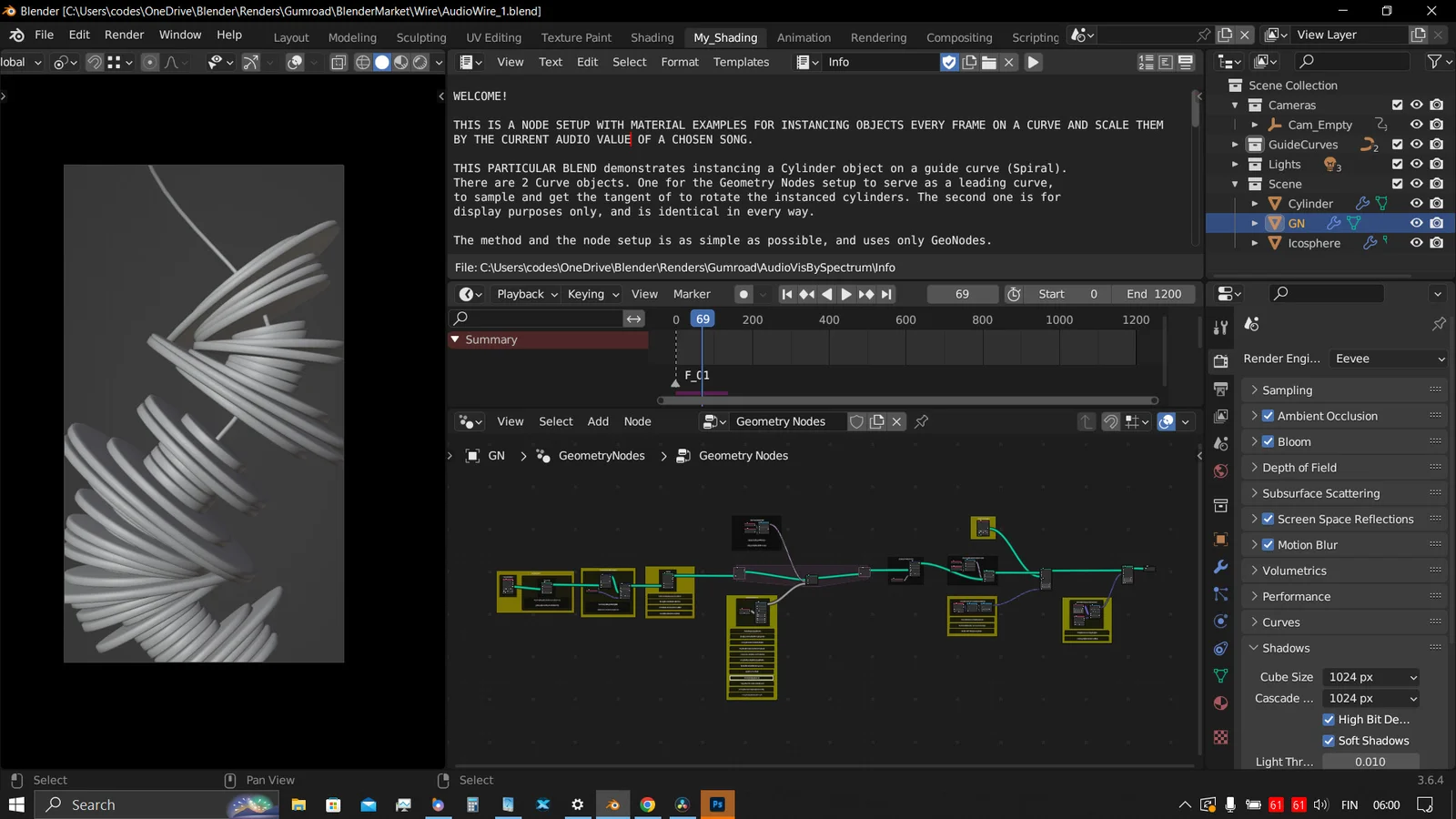The height and width of the screenshot is (819, 1456).
Task: Open the Physics properties tab
Action: (1220, 622)
